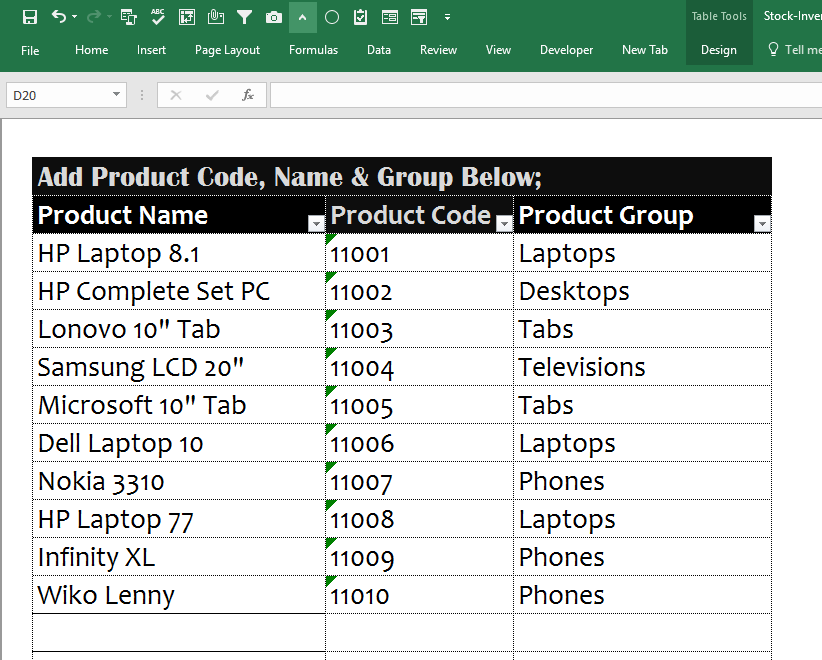Select product code cell 11001
Viewport: 822px width, 660px height.
click(x=419, y=253)
